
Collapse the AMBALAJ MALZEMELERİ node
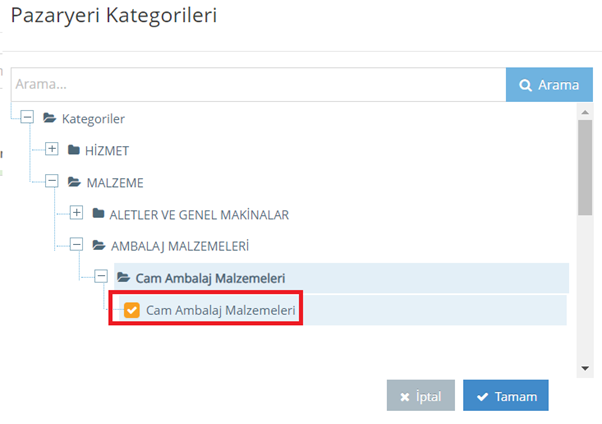[x=76, y=244]
